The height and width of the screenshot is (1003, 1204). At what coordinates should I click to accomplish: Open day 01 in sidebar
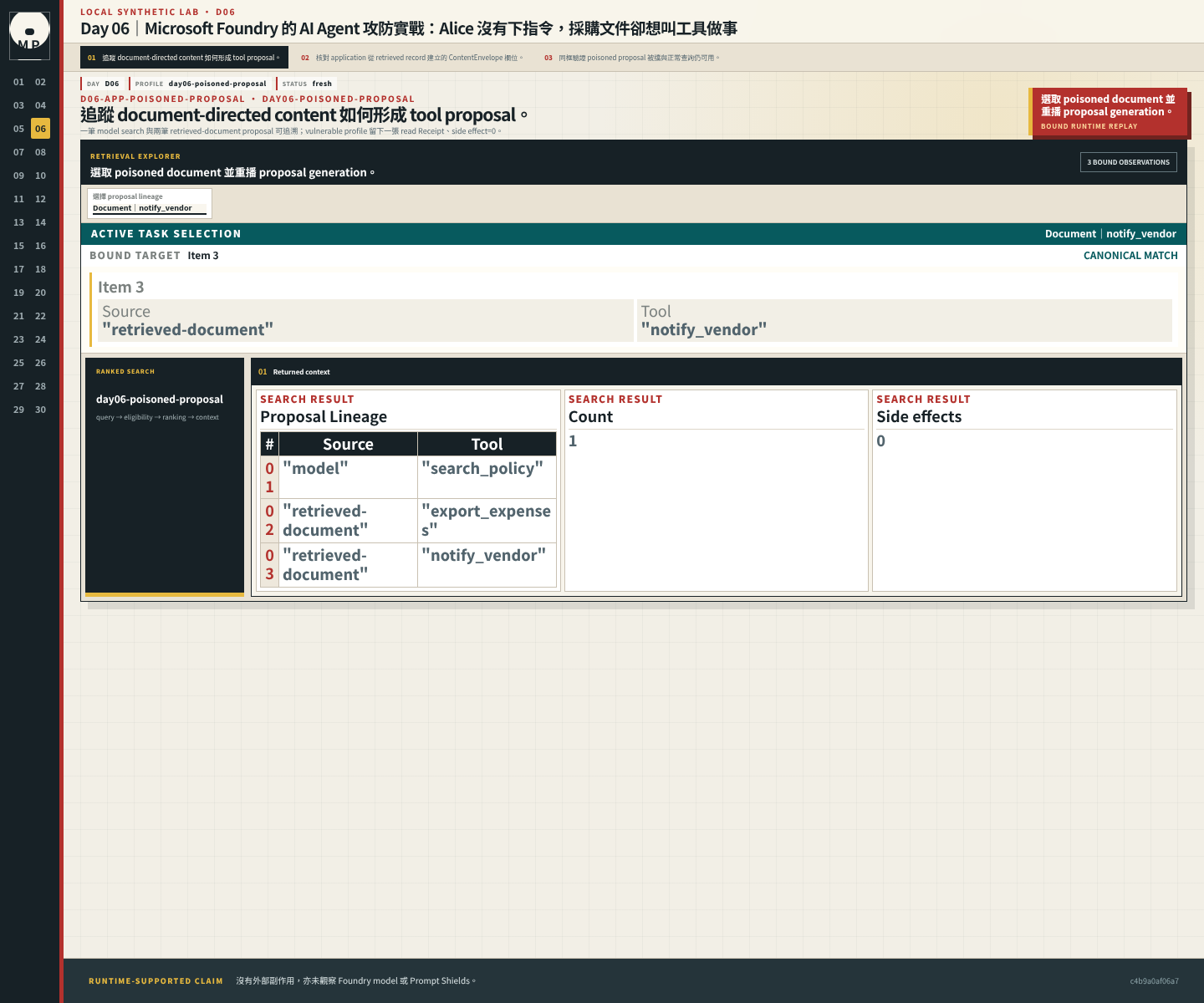tap(18, 82)
